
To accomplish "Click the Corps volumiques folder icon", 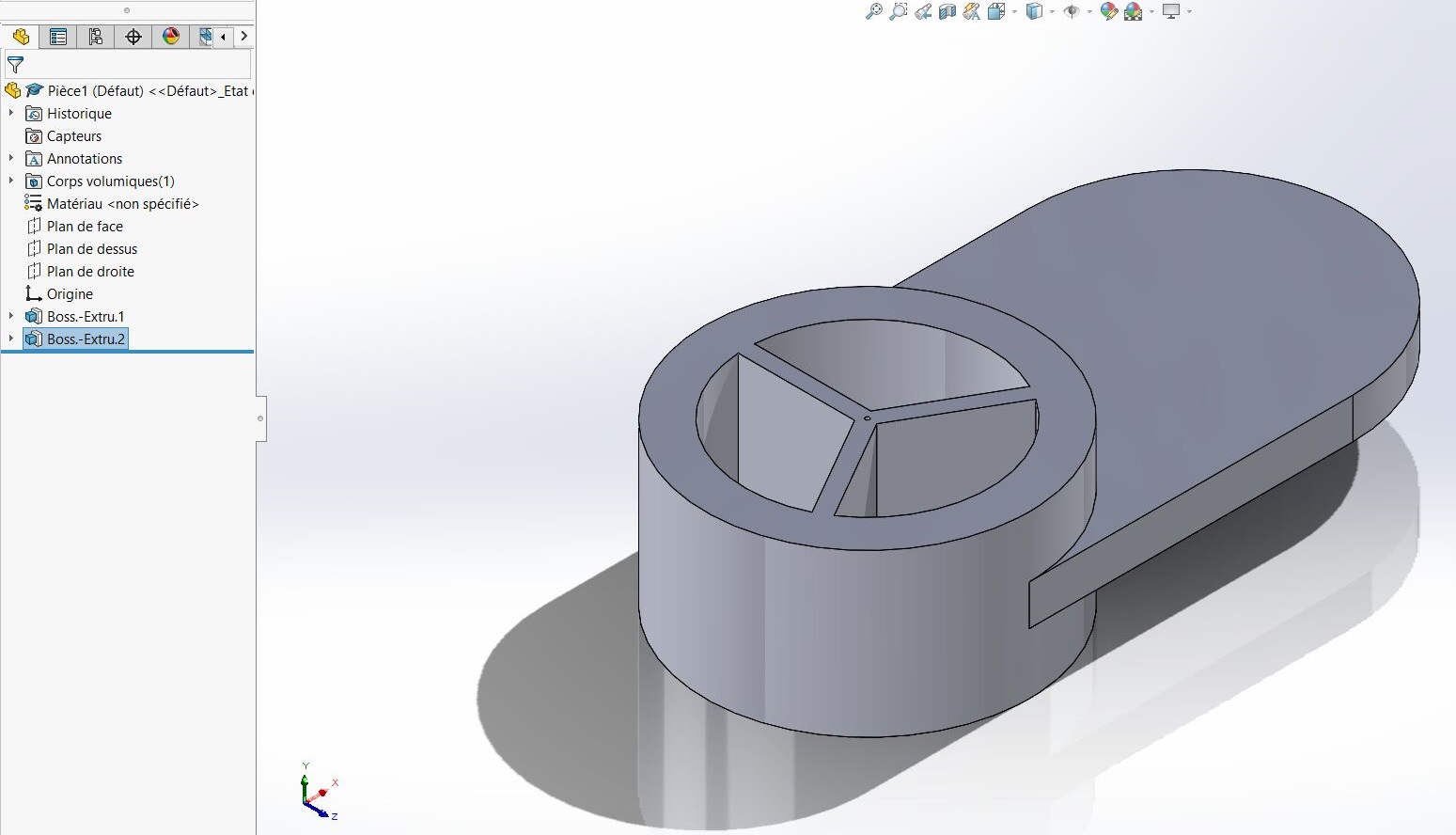I will point(34,181).
